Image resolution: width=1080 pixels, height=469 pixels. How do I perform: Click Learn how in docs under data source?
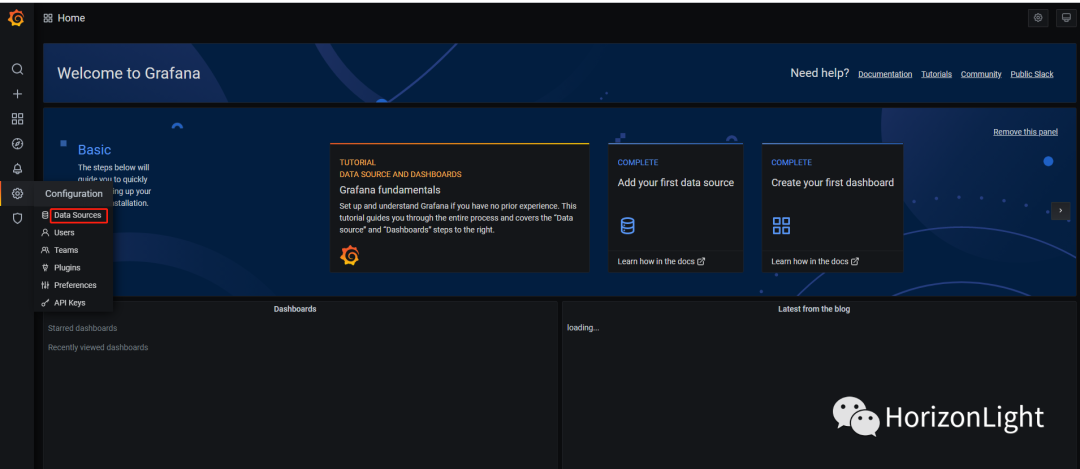[661, 262]
